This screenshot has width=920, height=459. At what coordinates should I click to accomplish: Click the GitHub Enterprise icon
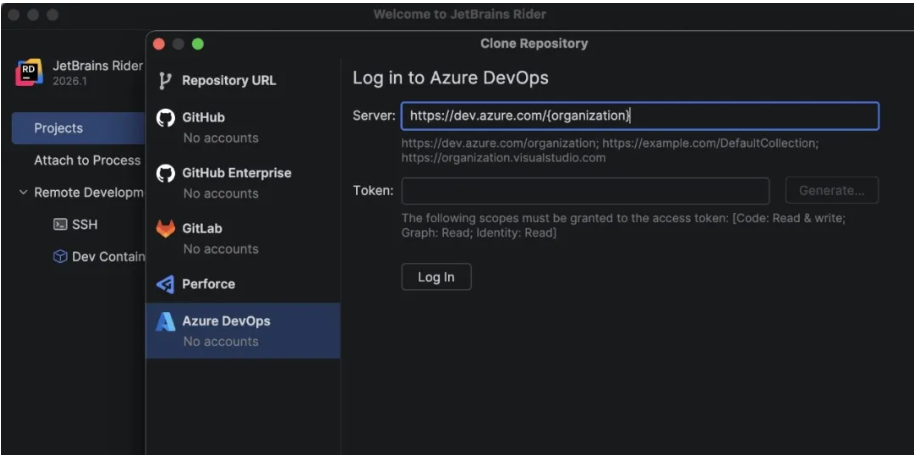point(166,174)
